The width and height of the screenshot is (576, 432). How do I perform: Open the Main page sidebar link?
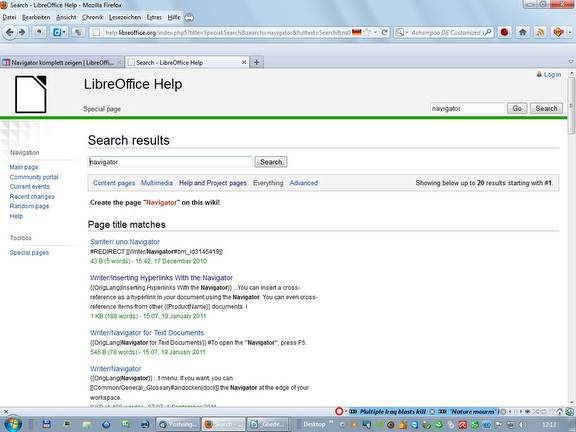24,167
